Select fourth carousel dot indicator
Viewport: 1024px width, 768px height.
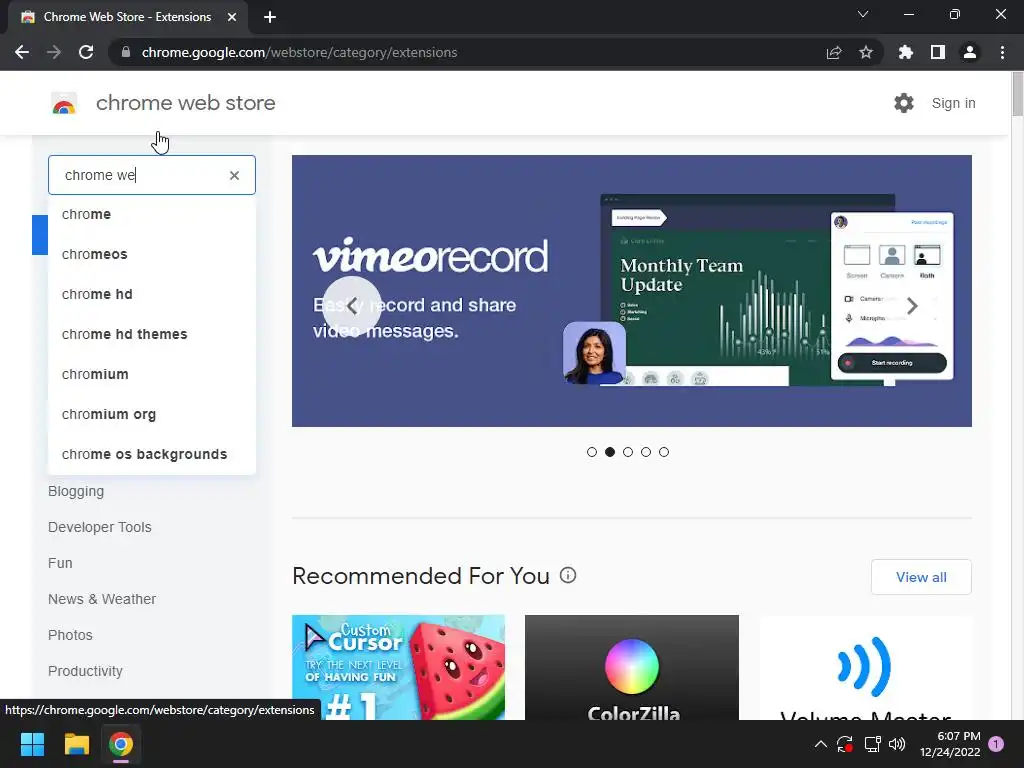[646, 452]
